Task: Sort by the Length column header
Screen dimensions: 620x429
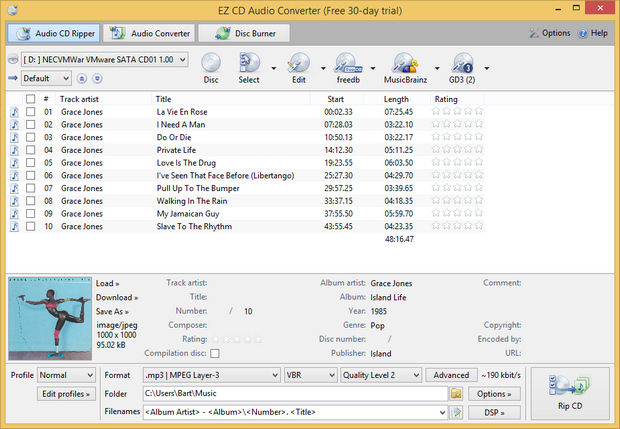Action: pyautogui.click(x=396, y=99)
